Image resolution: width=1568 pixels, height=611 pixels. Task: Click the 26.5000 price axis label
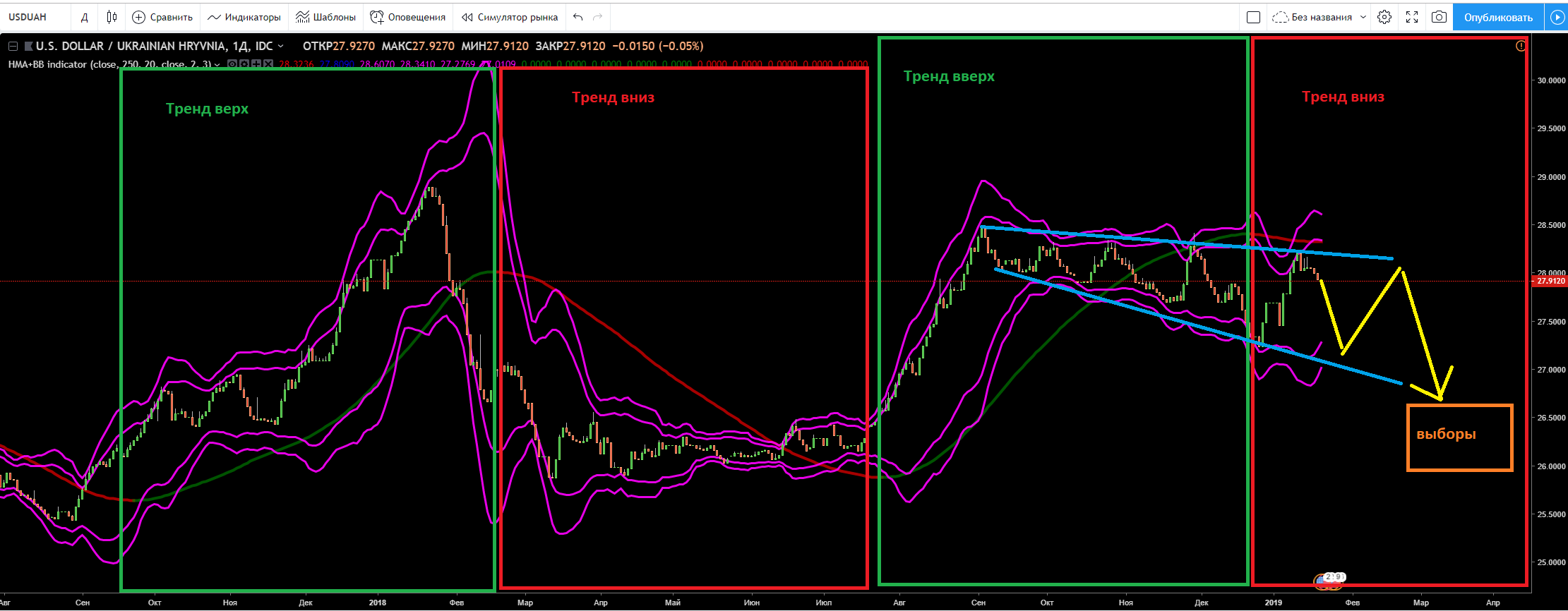tap(1550, 418)
